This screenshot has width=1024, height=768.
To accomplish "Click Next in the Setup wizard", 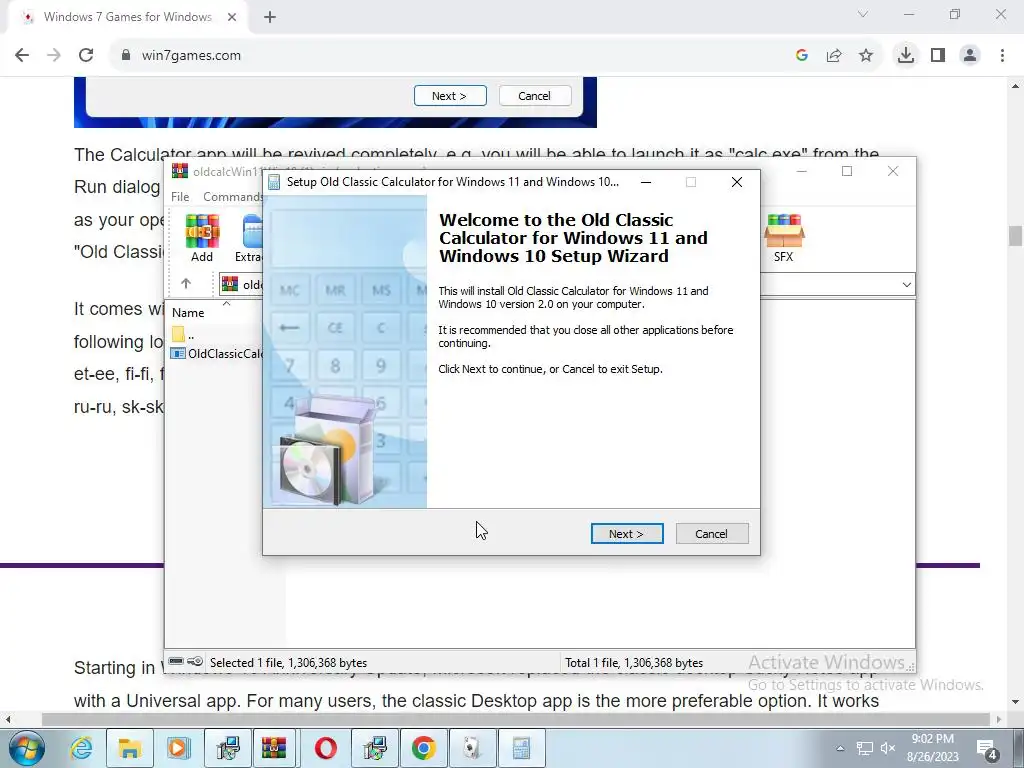I will coord(627,534).
